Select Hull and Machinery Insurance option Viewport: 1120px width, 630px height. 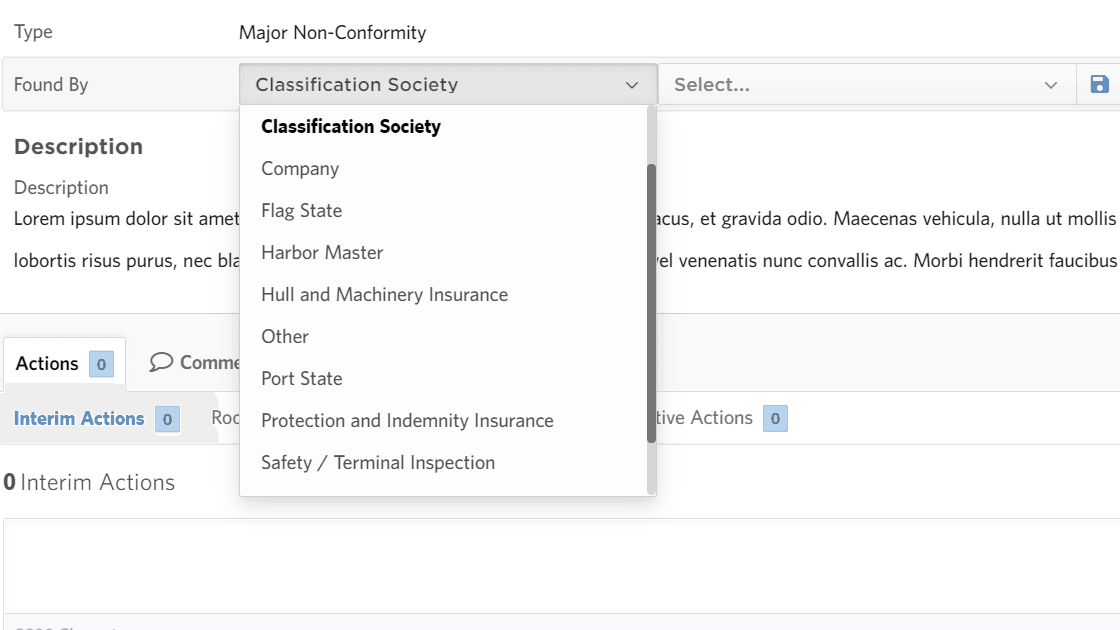click(384, 295)
